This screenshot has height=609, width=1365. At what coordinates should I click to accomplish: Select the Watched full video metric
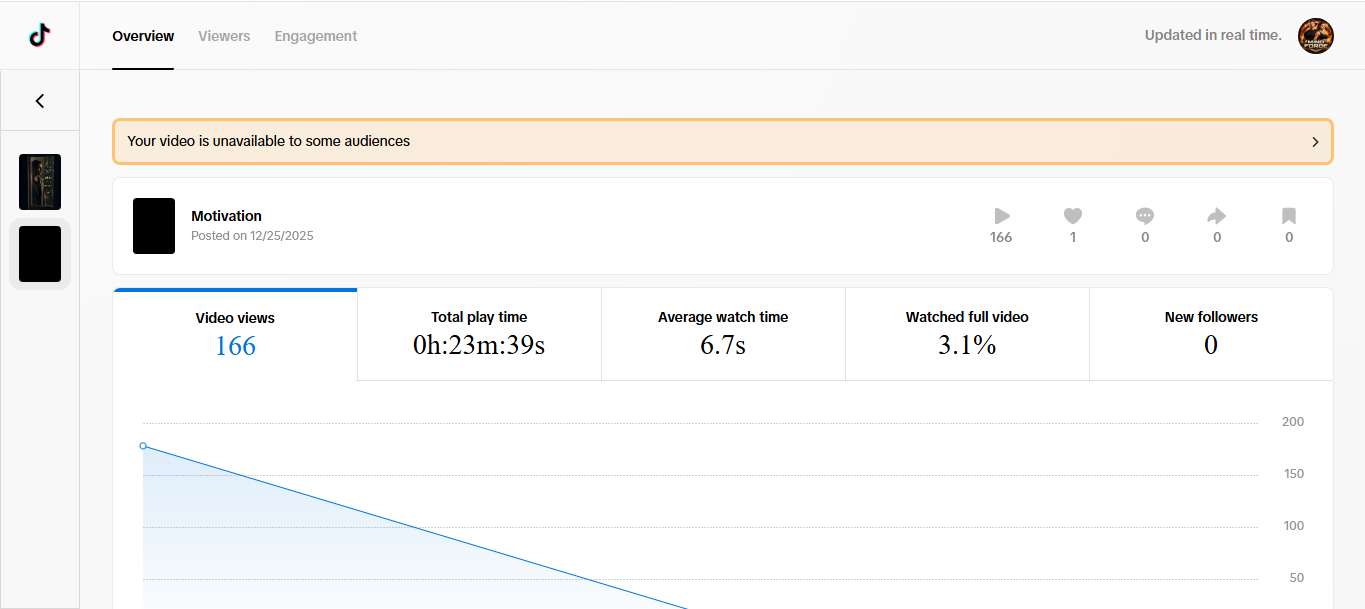(967, 334)
